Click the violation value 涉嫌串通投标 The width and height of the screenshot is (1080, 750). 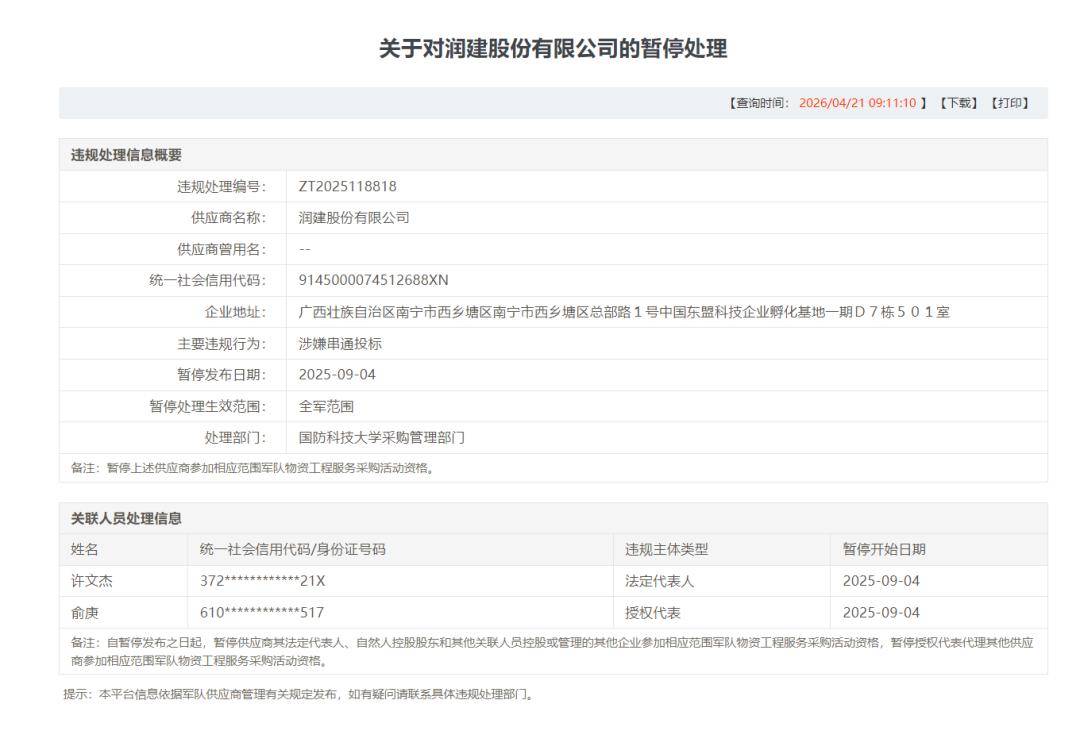[340, 343]
